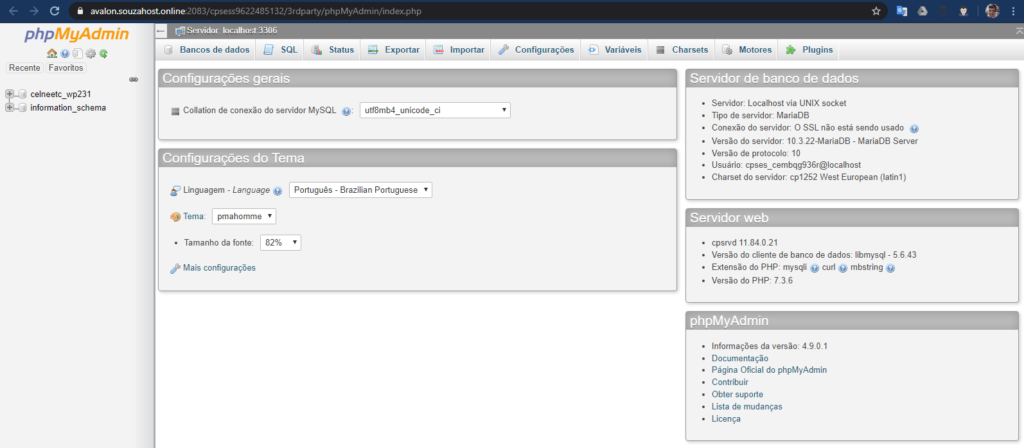Click the collapse-top arrow at the page's right edge
1024x448 pixels.
coord(1018,31)
